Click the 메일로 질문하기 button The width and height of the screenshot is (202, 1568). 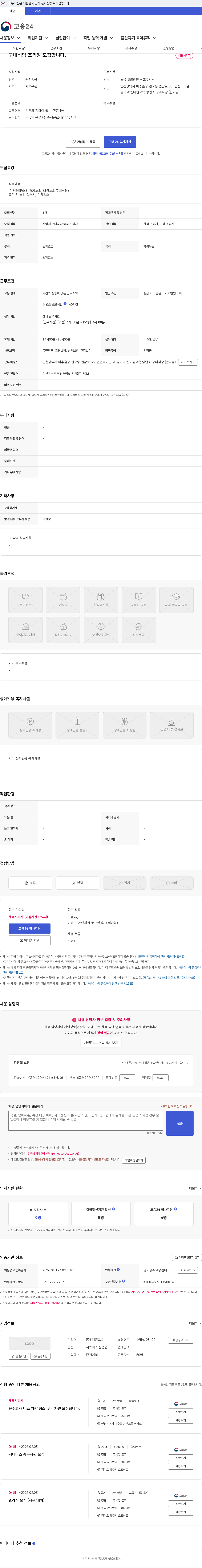[134, 1160]
